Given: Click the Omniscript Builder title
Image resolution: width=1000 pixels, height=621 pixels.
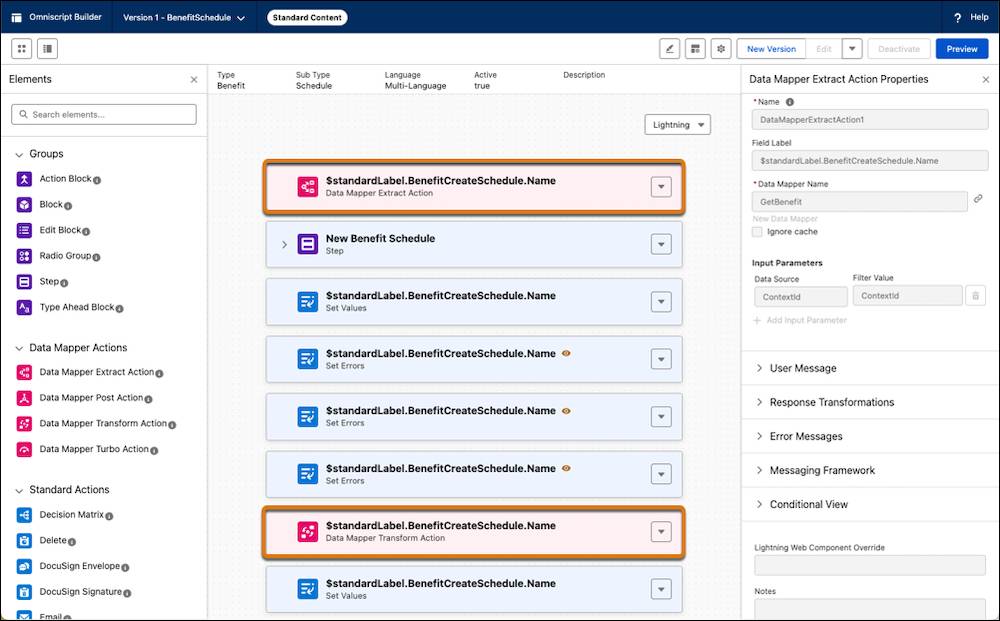Looking at the screenshot, I should [65, 17].
